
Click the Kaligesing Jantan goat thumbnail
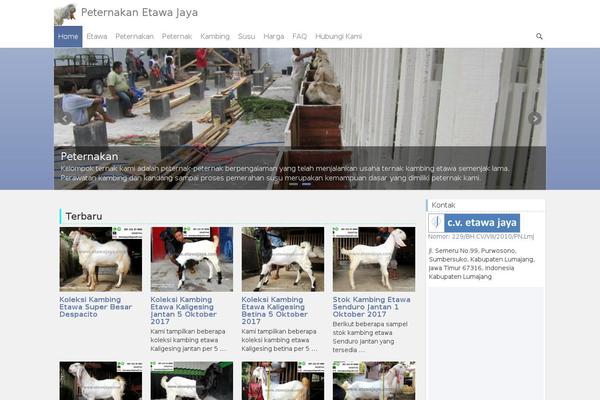tap(192, 259)
